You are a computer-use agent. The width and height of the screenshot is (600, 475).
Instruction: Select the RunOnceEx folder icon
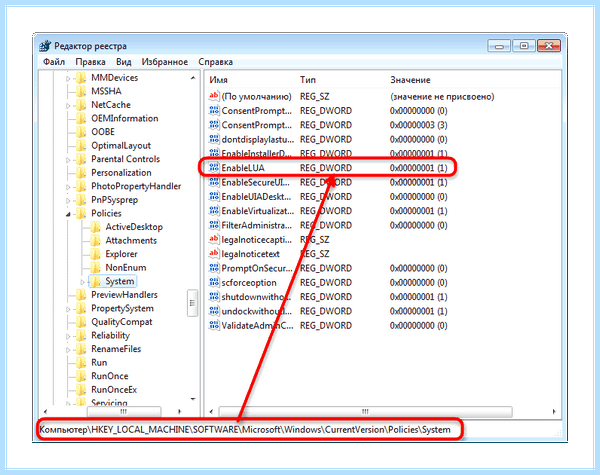point(81,390)
